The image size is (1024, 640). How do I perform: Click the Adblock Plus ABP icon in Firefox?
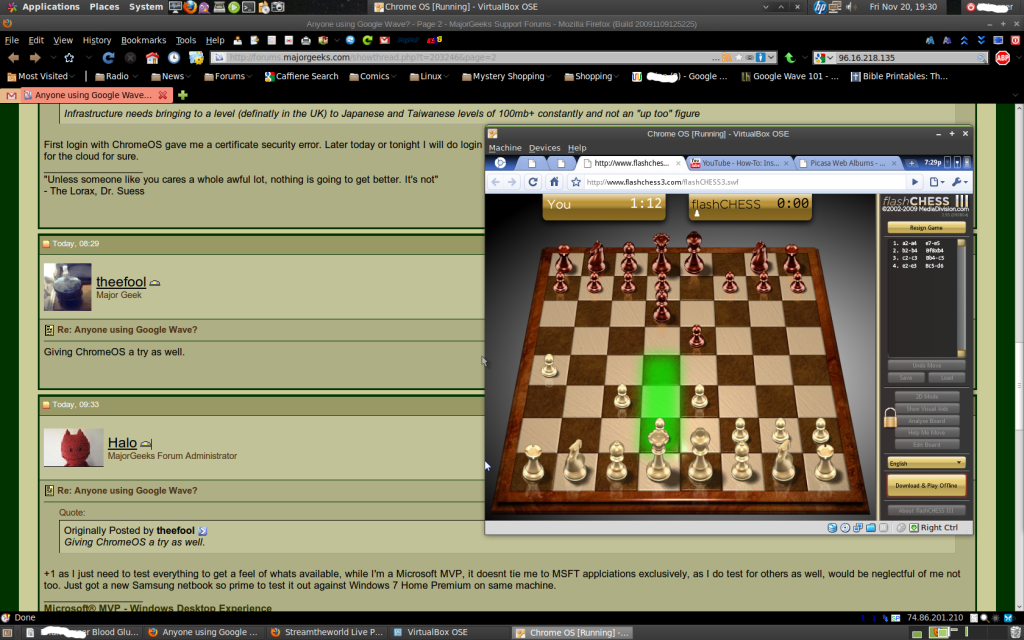point(1002,57)
